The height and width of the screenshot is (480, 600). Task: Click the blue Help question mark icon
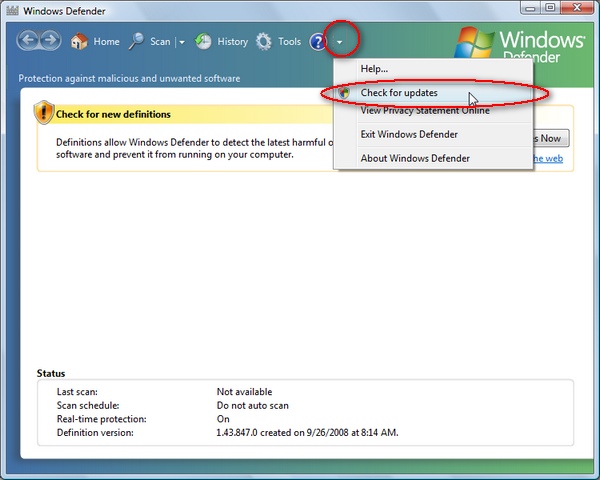[318, 42]
